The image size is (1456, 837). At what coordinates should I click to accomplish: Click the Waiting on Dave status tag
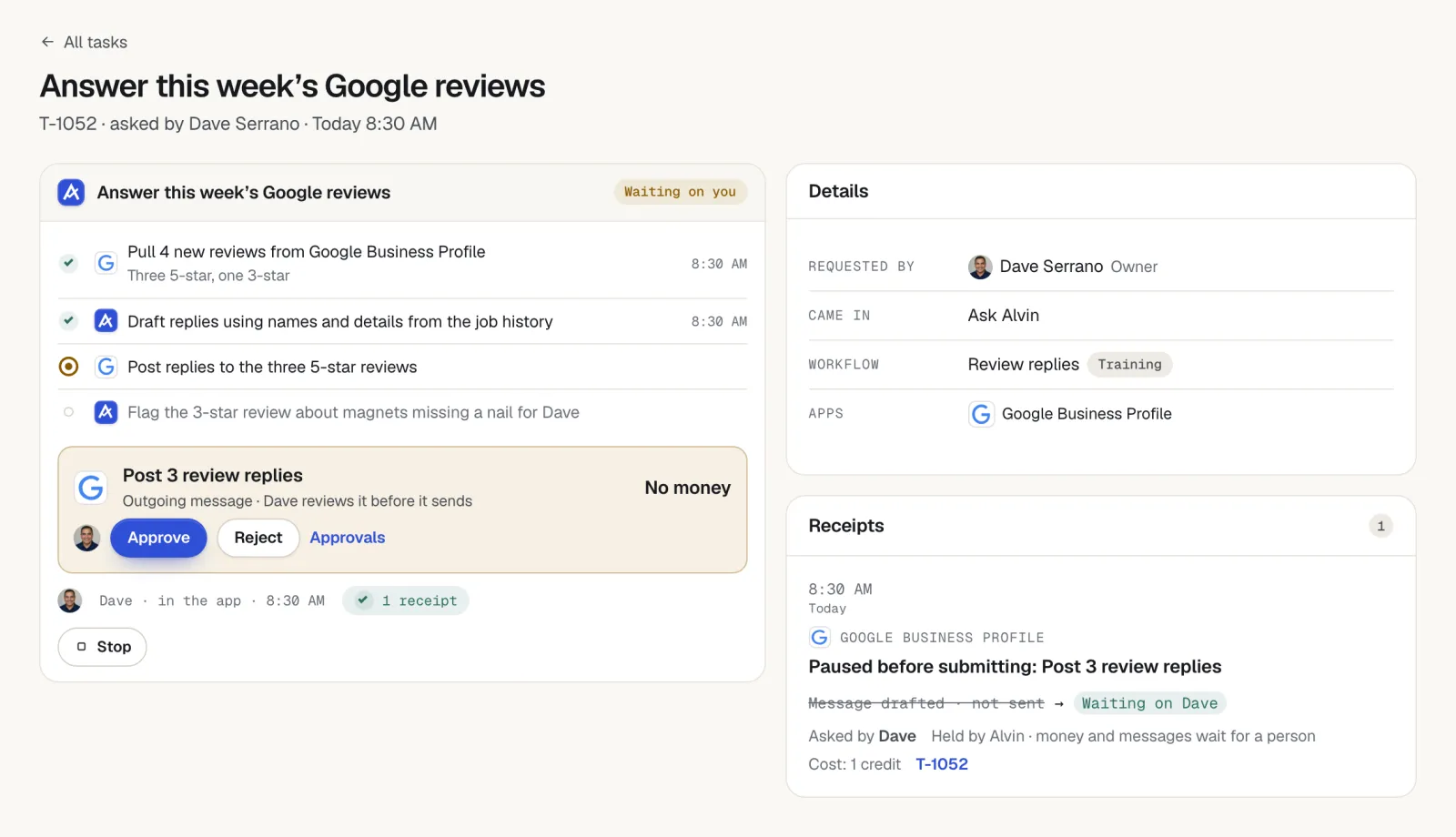1149,703
